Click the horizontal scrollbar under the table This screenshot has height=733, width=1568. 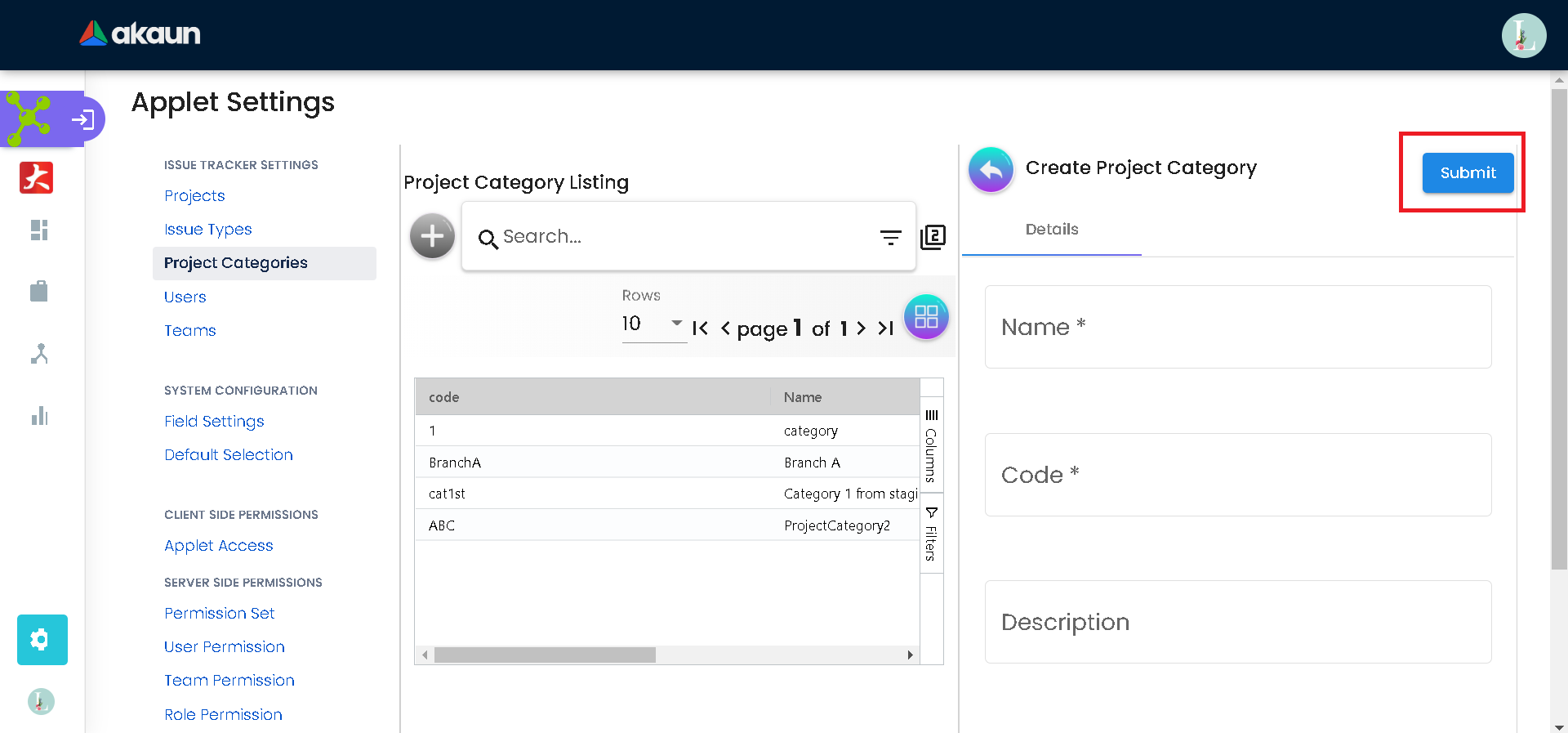click(545, 655)
